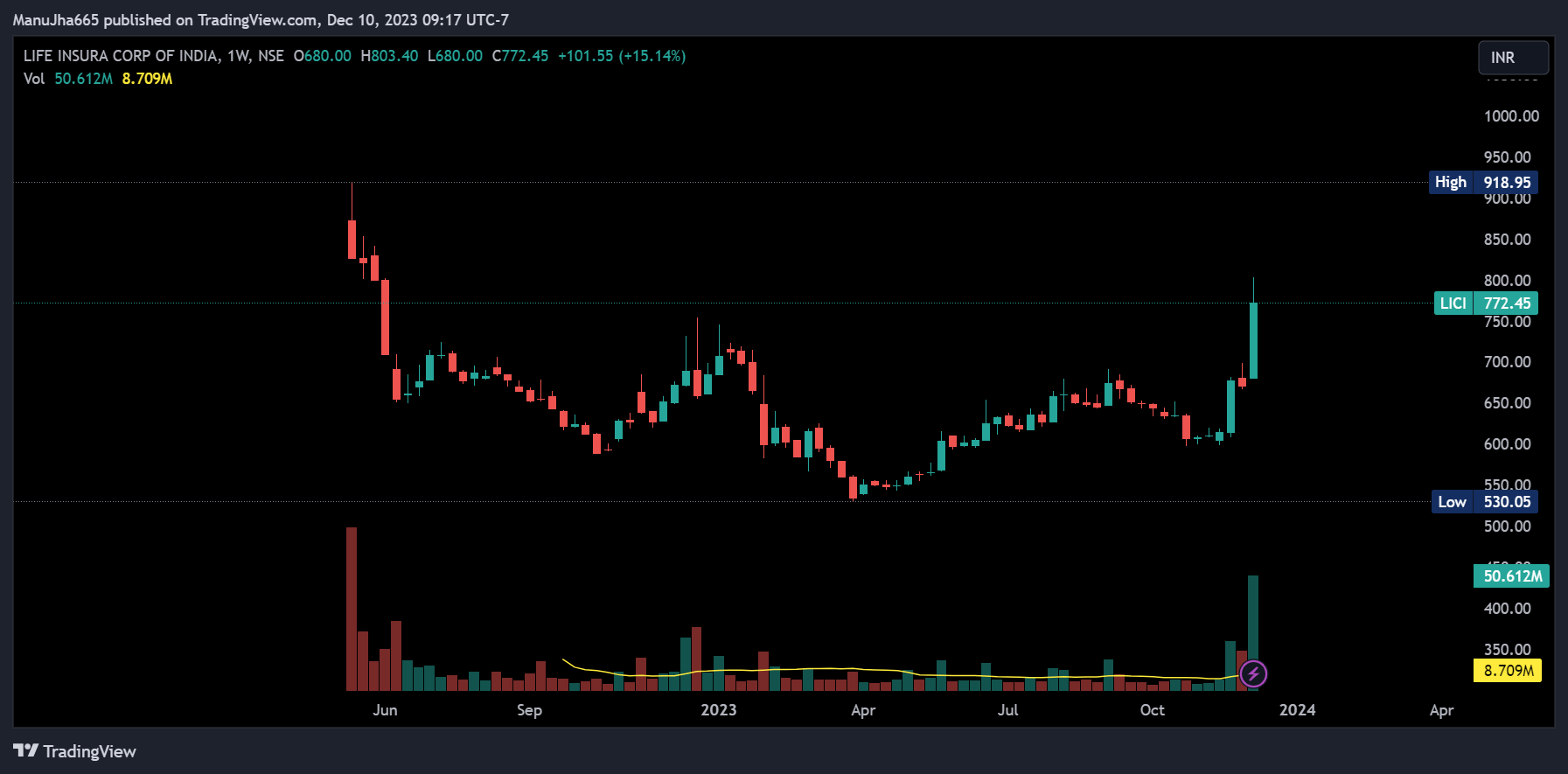The image size is (1568, 774).
Task: Click the purple lightning bolt event icon
Action: click(1253, 673)
